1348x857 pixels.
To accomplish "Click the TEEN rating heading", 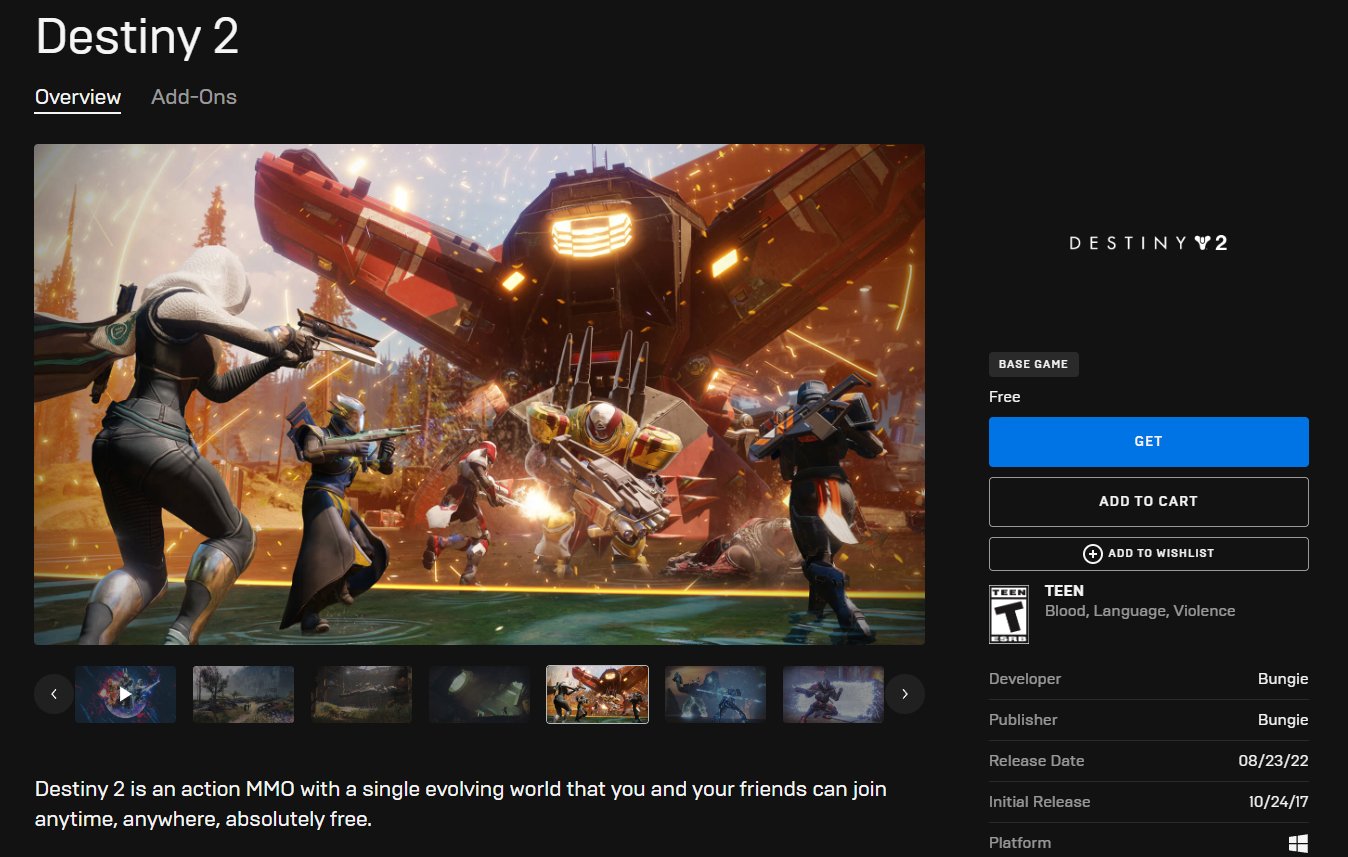I will [1064, 591].
